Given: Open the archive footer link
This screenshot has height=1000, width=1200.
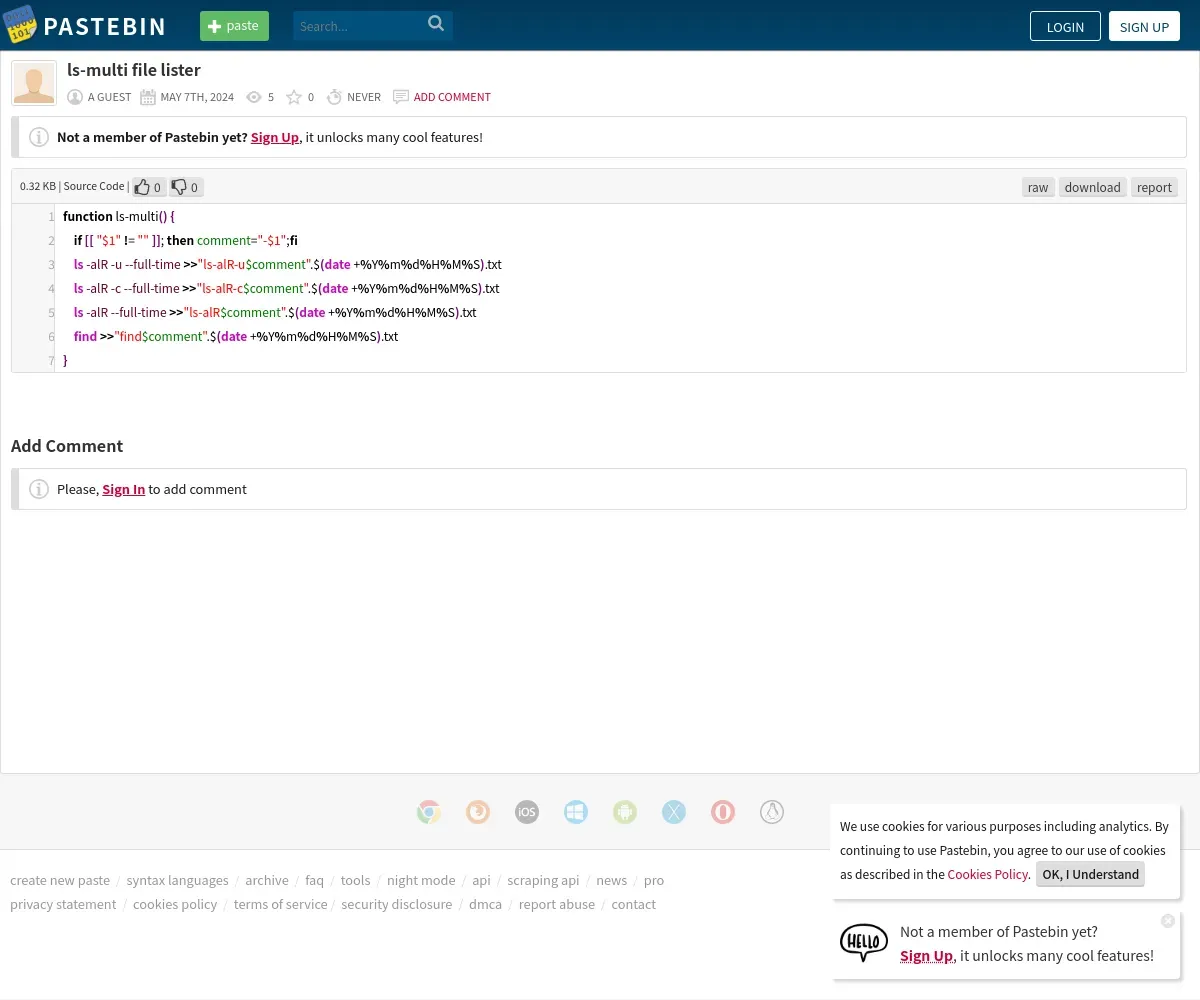Looking at the screenshot, I should coord(267,880).
